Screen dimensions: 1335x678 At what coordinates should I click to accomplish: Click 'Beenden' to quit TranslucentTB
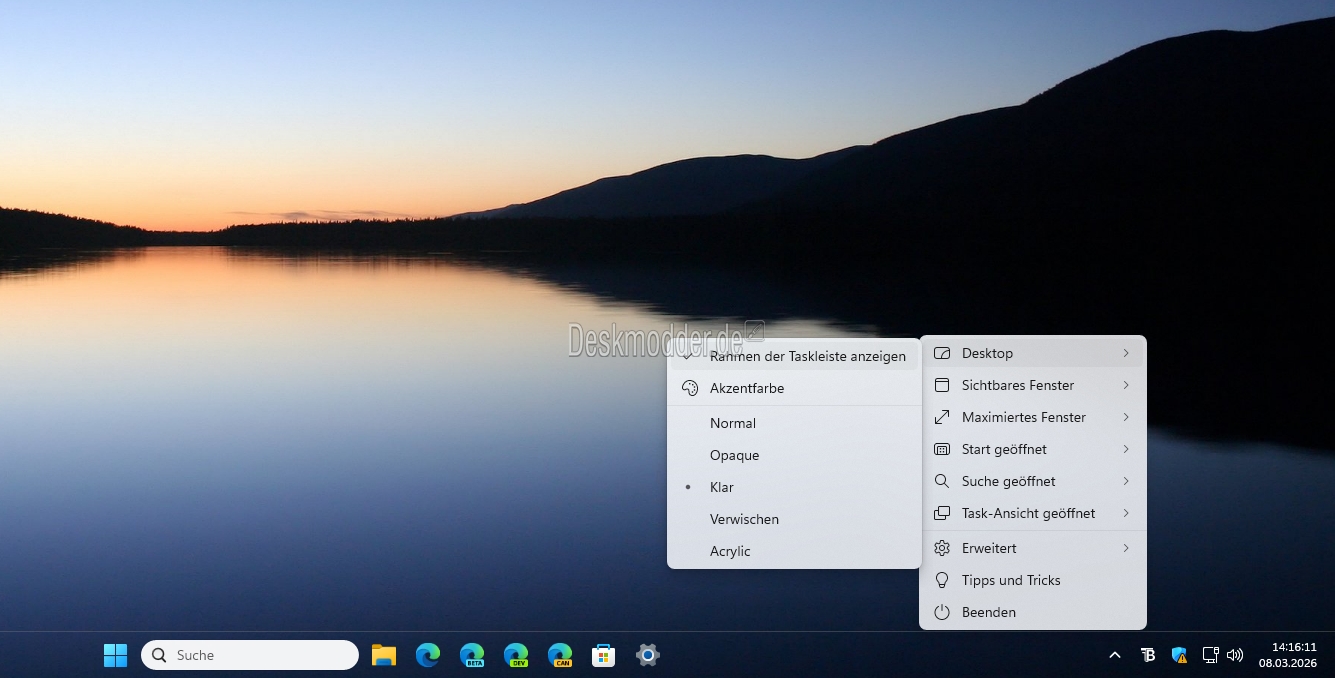click(988, 612)
